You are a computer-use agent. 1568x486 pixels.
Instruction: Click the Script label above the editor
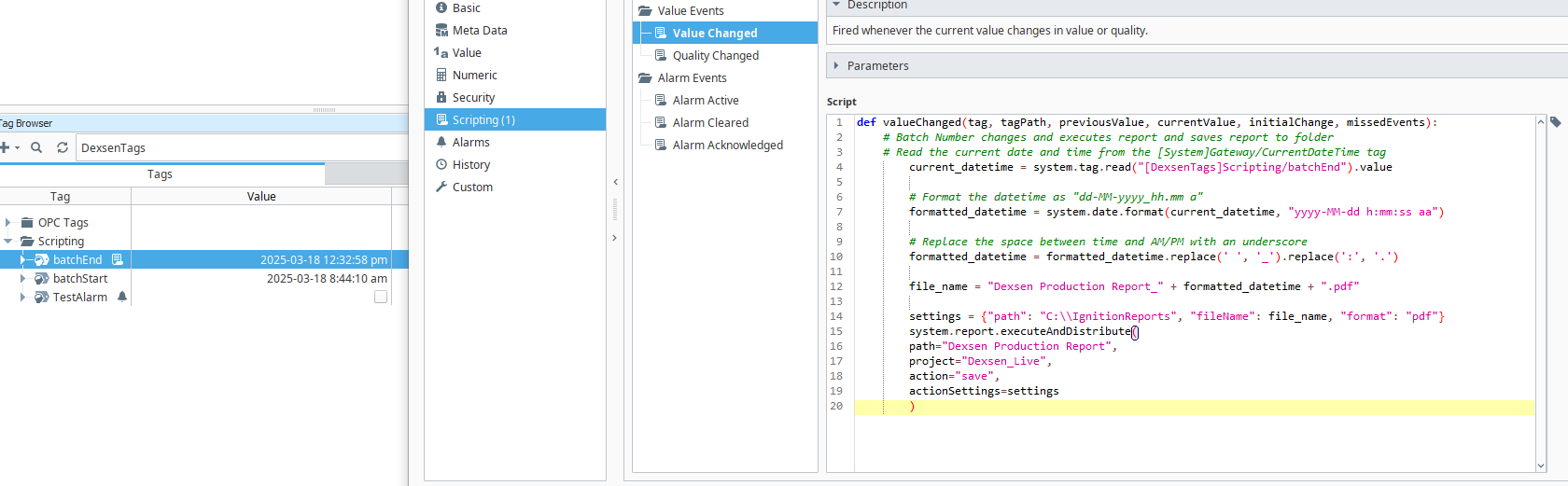[841, 102]
